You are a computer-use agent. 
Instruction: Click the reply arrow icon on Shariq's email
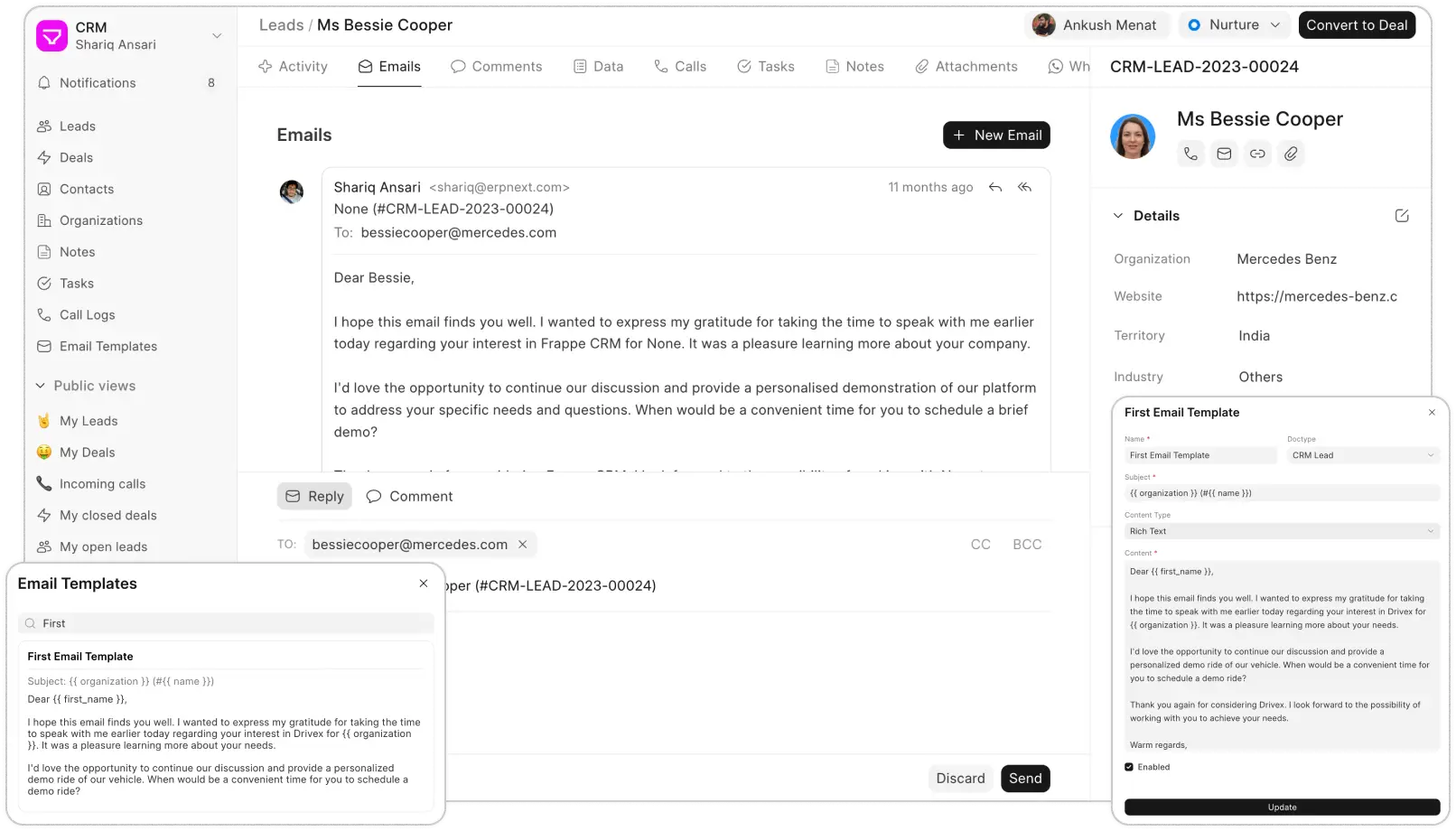pyautogui.click(x=994, y=188)
